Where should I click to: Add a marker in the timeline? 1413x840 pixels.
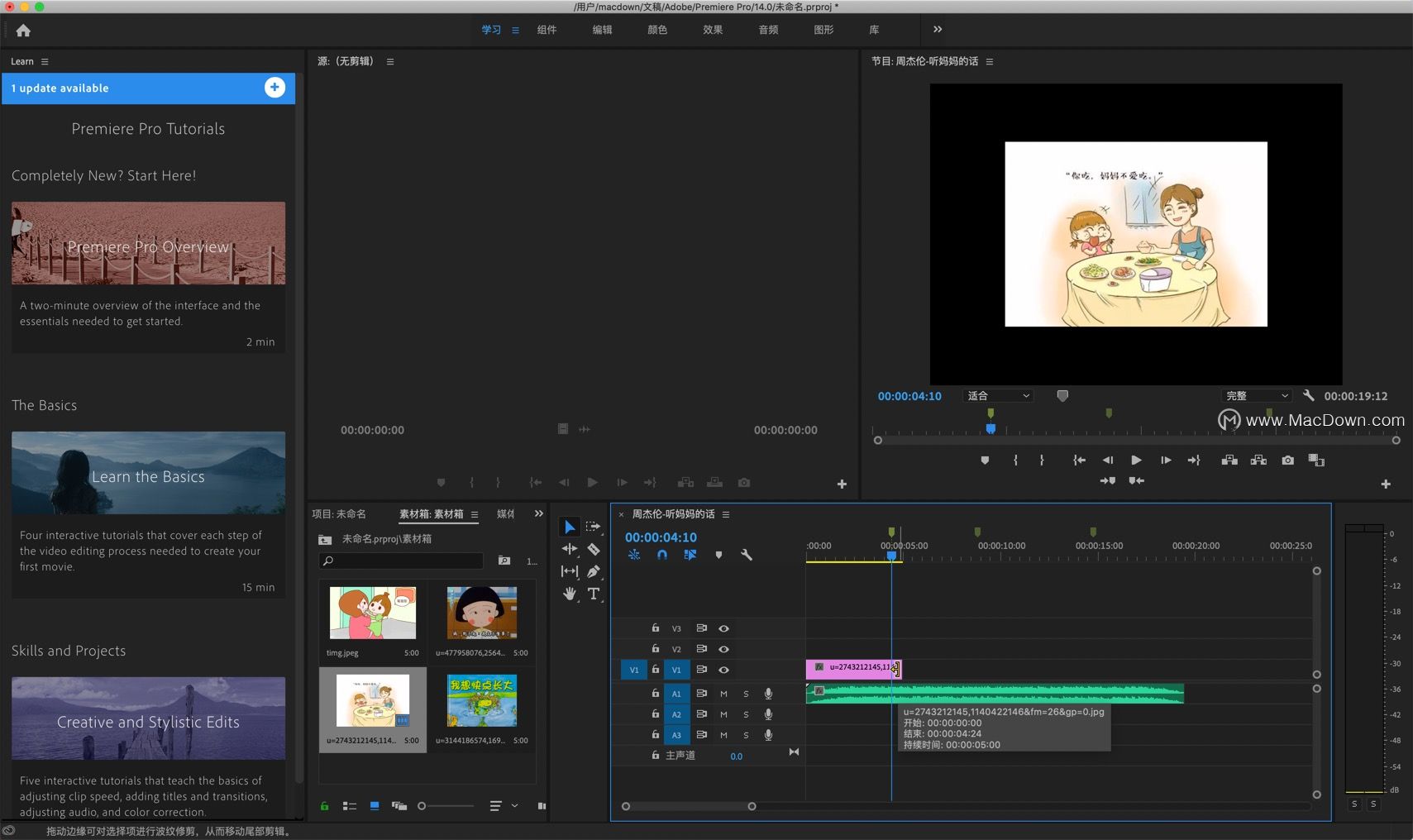[718, 555]
